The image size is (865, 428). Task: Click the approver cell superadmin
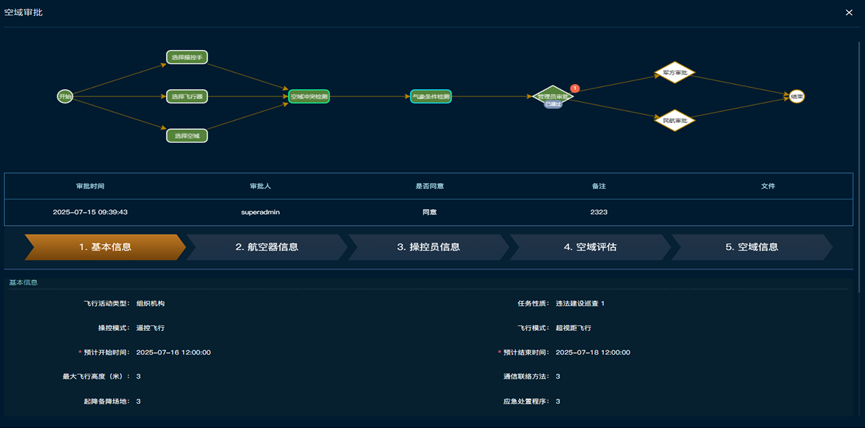[x=260, y=212]
